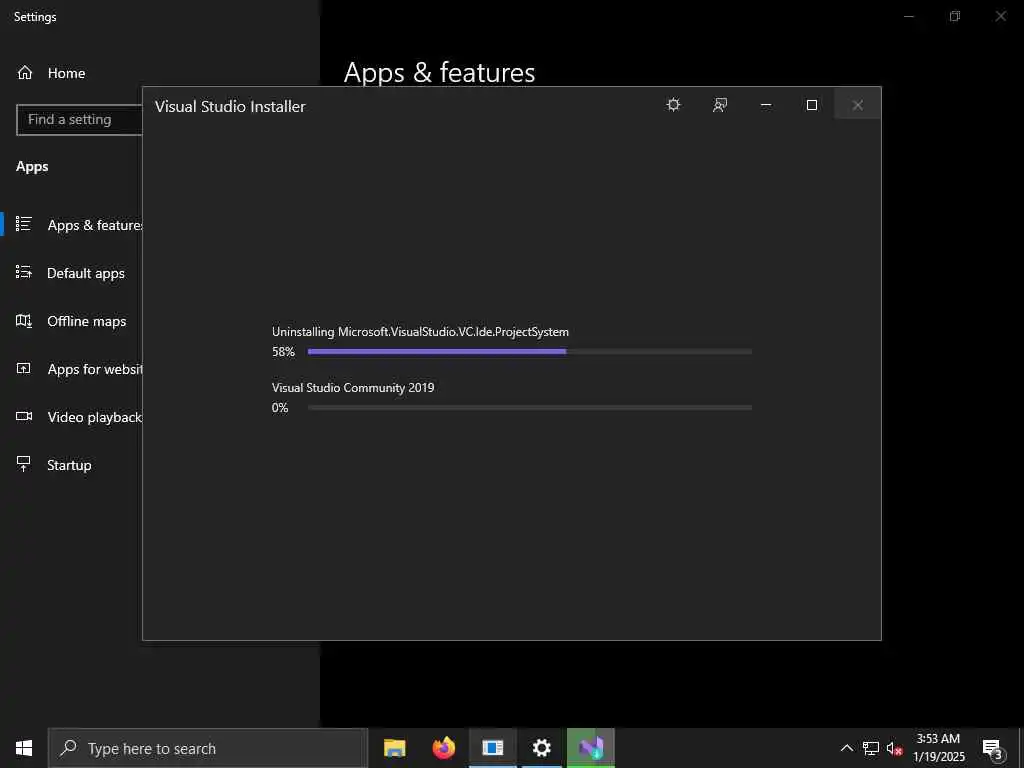The width and height of the screenshot is (1024, 768).
Task: Open Visual Studio Installer settings gear
Action: coord(673,105)
